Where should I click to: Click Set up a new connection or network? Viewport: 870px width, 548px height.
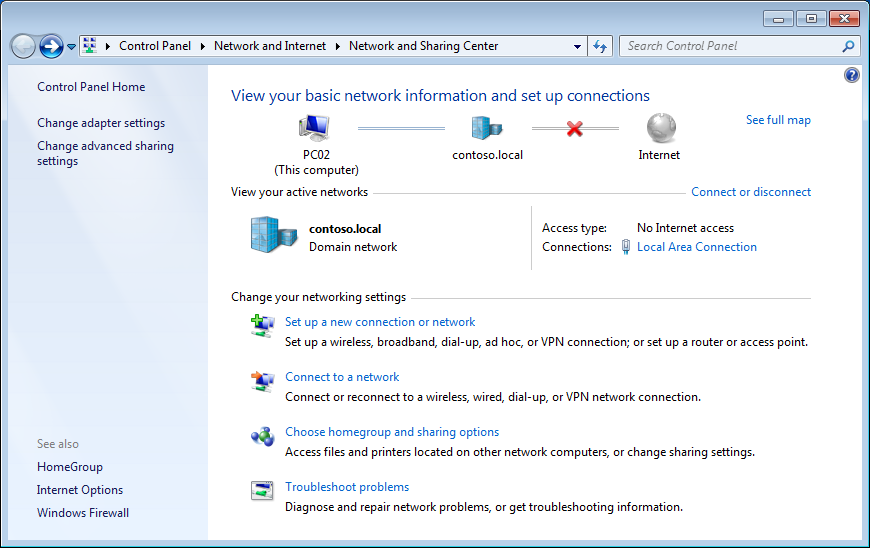coord(380,322)
